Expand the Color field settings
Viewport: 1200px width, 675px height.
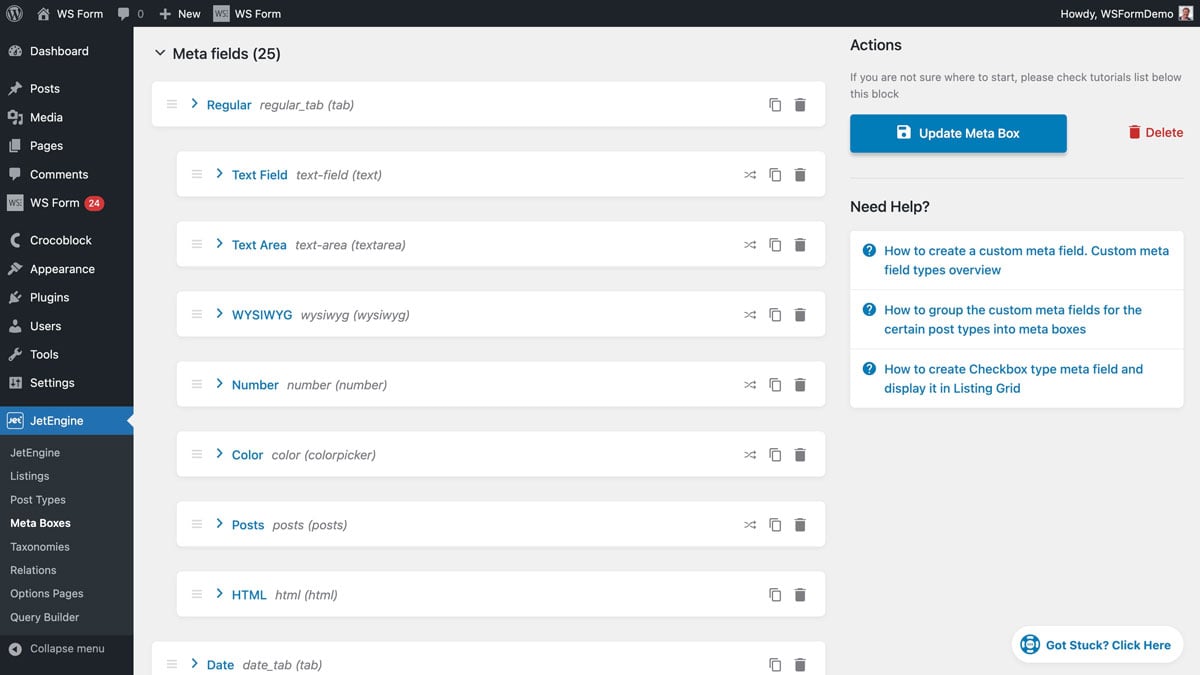tap(219, 454)
